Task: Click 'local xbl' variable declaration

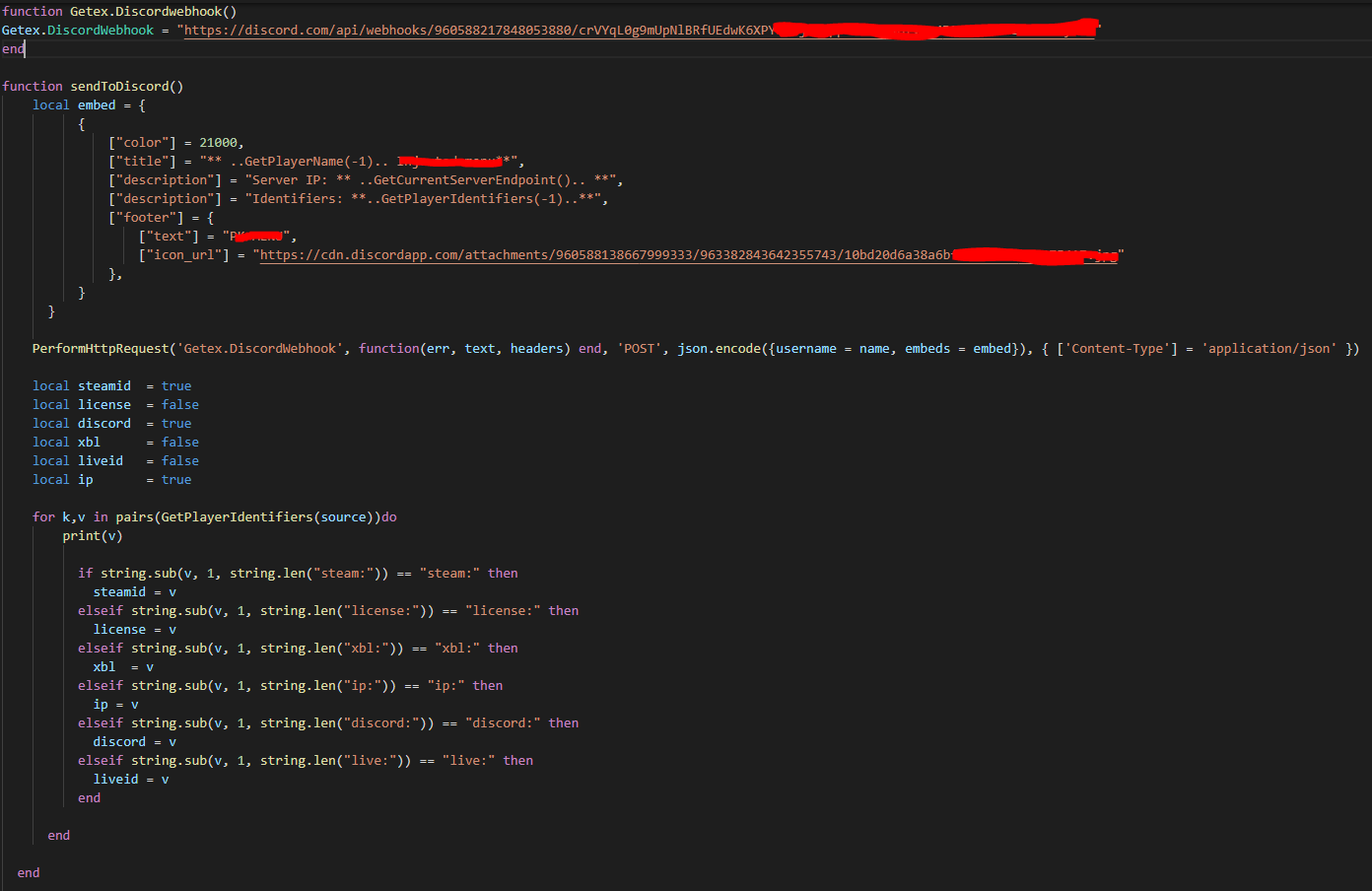Action: tap(66, 443)
